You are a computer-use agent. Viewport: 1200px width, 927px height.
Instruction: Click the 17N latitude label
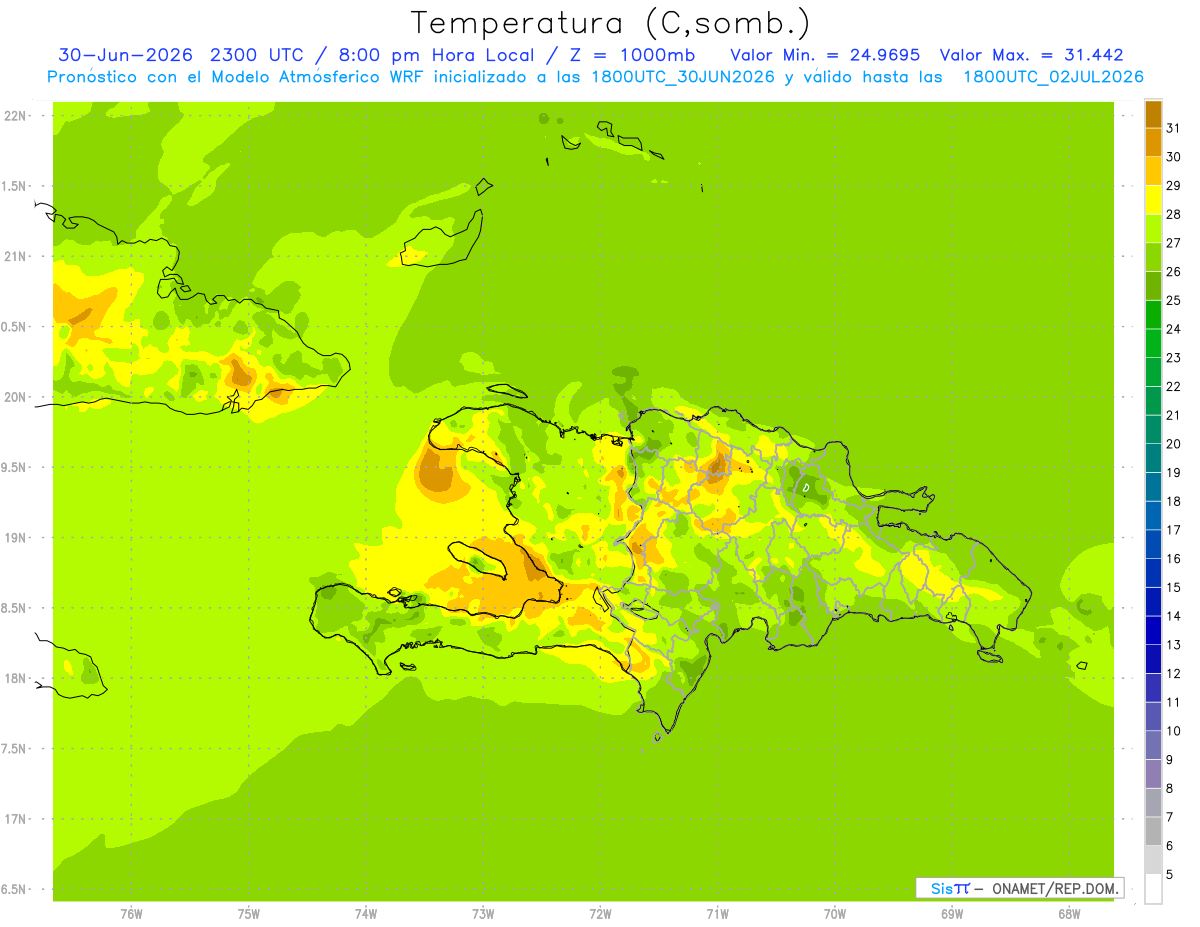[15, 819]
